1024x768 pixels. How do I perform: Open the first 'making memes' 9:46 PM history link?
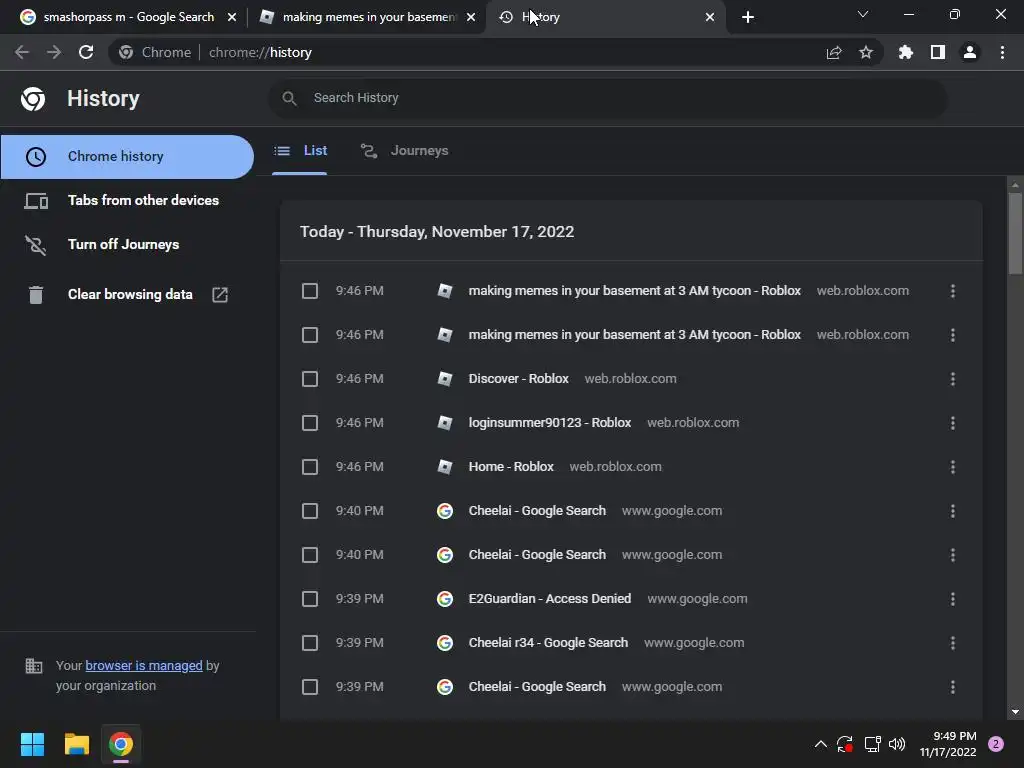pos(634,291)
